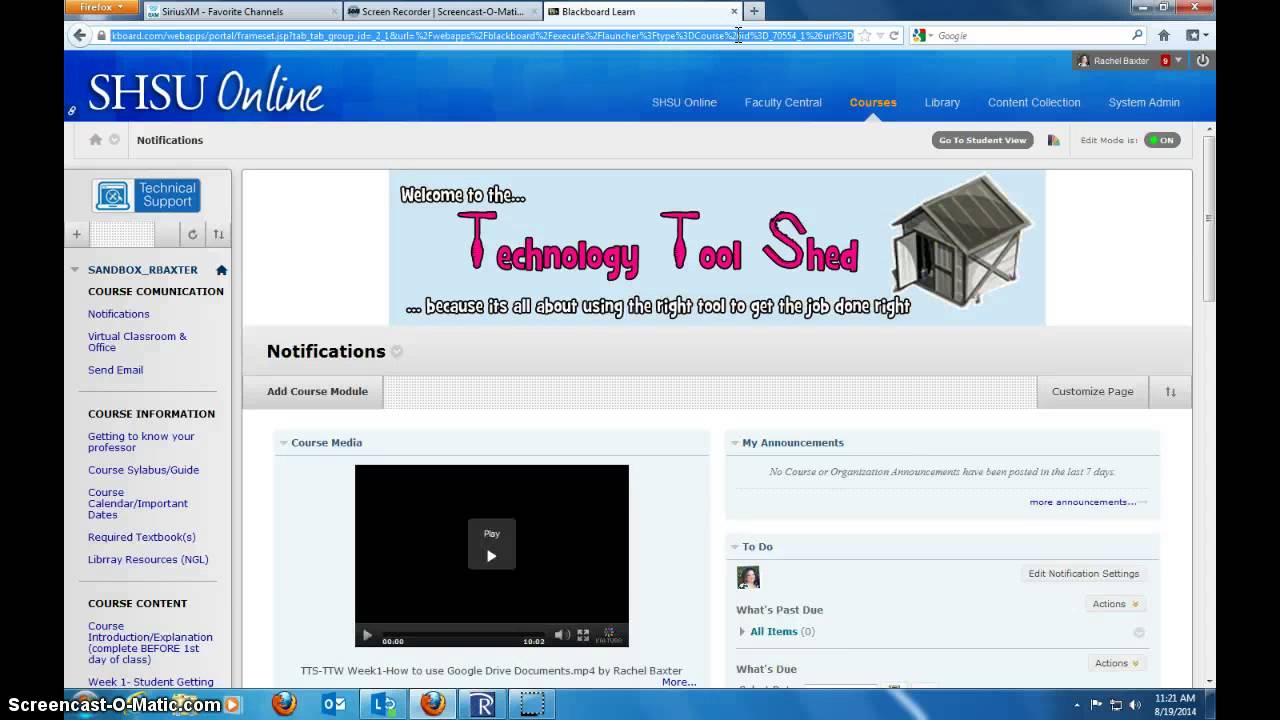Bookmark this page with the star icon
The height and width of the screenshot is (720, 1280).
(865, 36)
